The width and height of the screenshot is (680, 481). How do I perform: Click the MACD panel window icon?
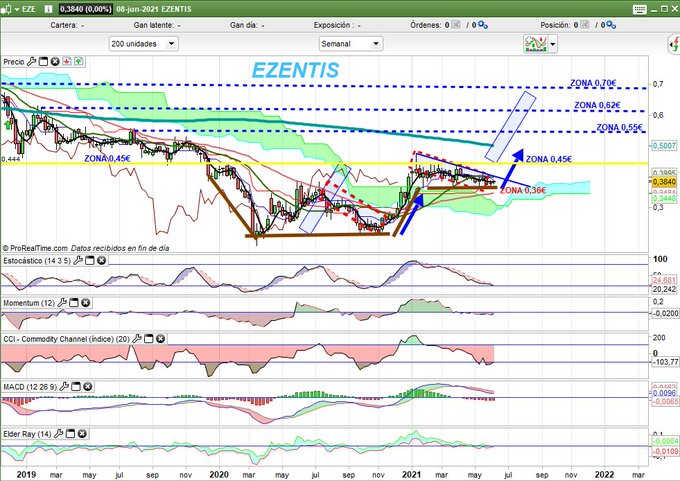pos(76,386)
